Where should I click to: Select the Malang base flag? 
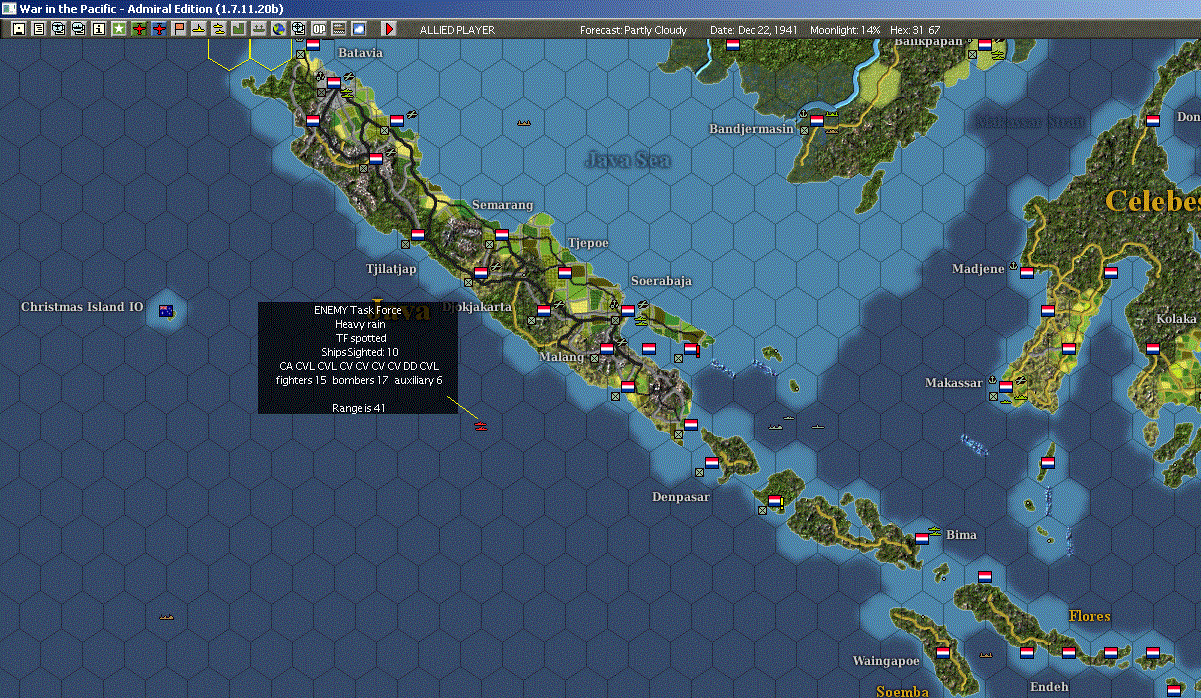(607, 348)
